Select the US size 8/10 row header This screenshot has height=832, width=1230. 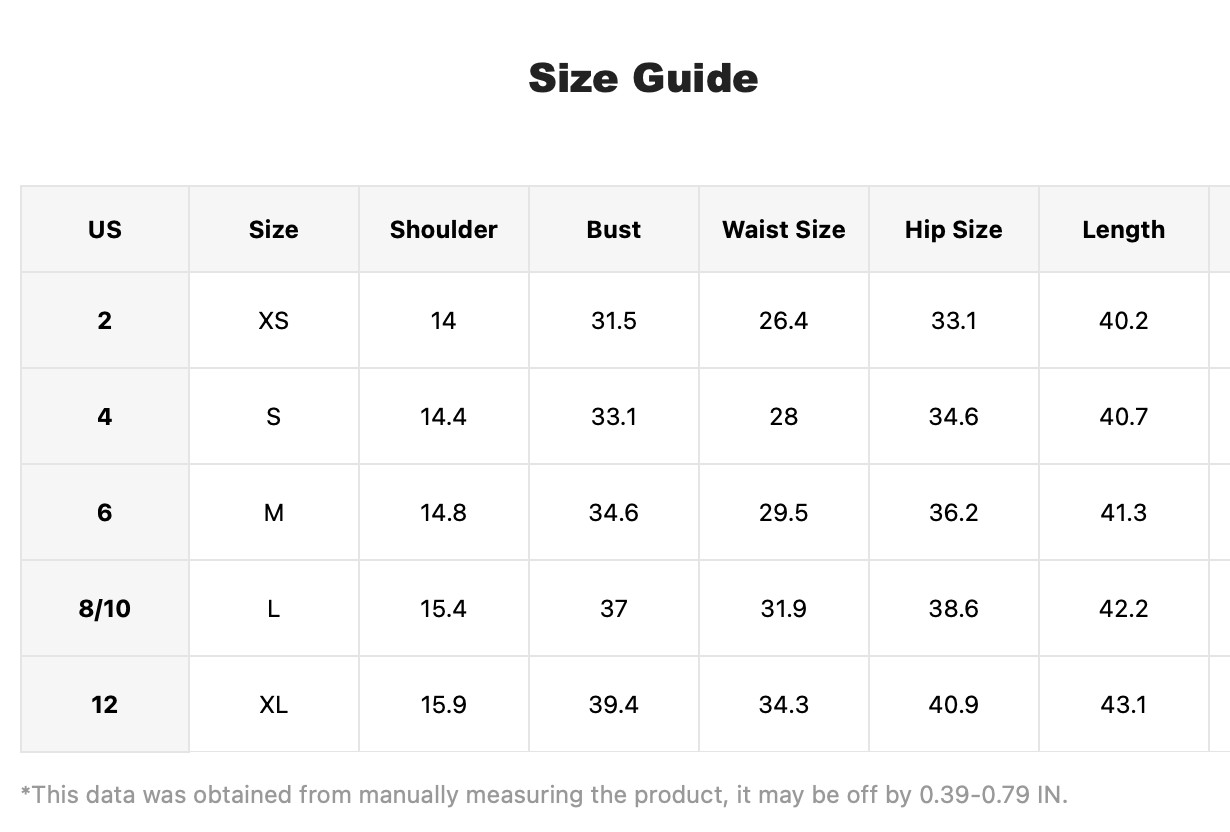[x=105, y=608]
